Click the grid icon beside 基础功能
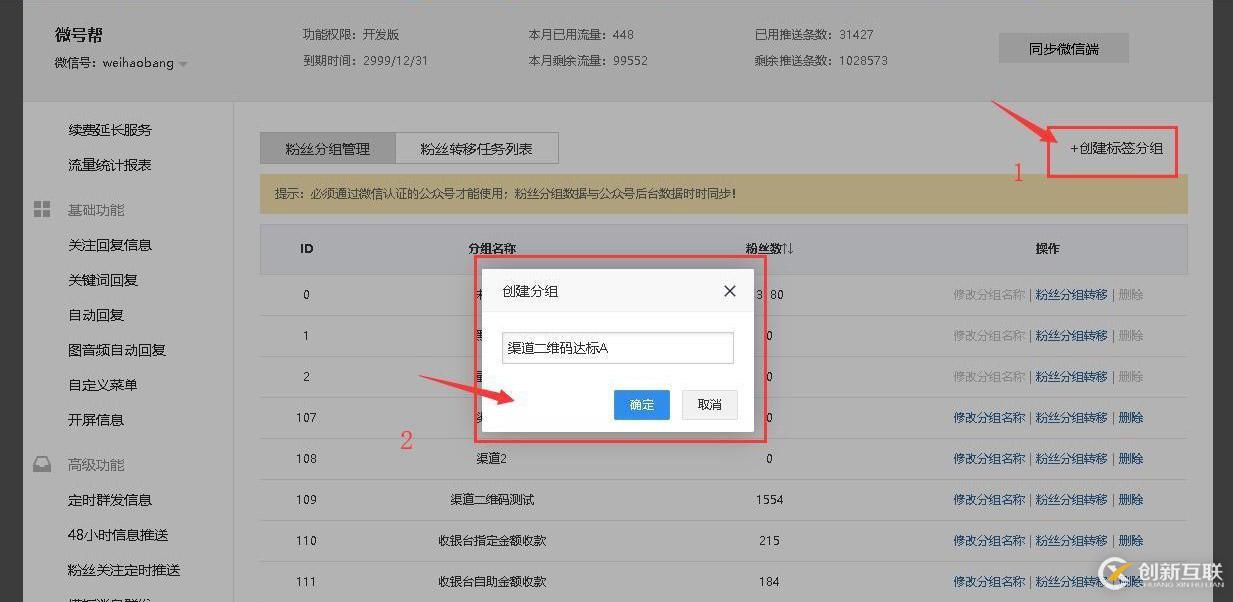The image size is (1233, 602). pos(42,209)
